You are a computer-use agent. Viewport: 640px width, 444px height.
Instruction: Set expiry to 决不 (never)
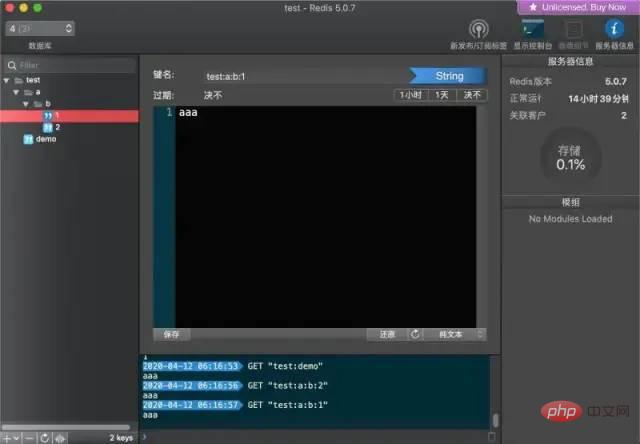pyautogui.click(x=471, y=95)
